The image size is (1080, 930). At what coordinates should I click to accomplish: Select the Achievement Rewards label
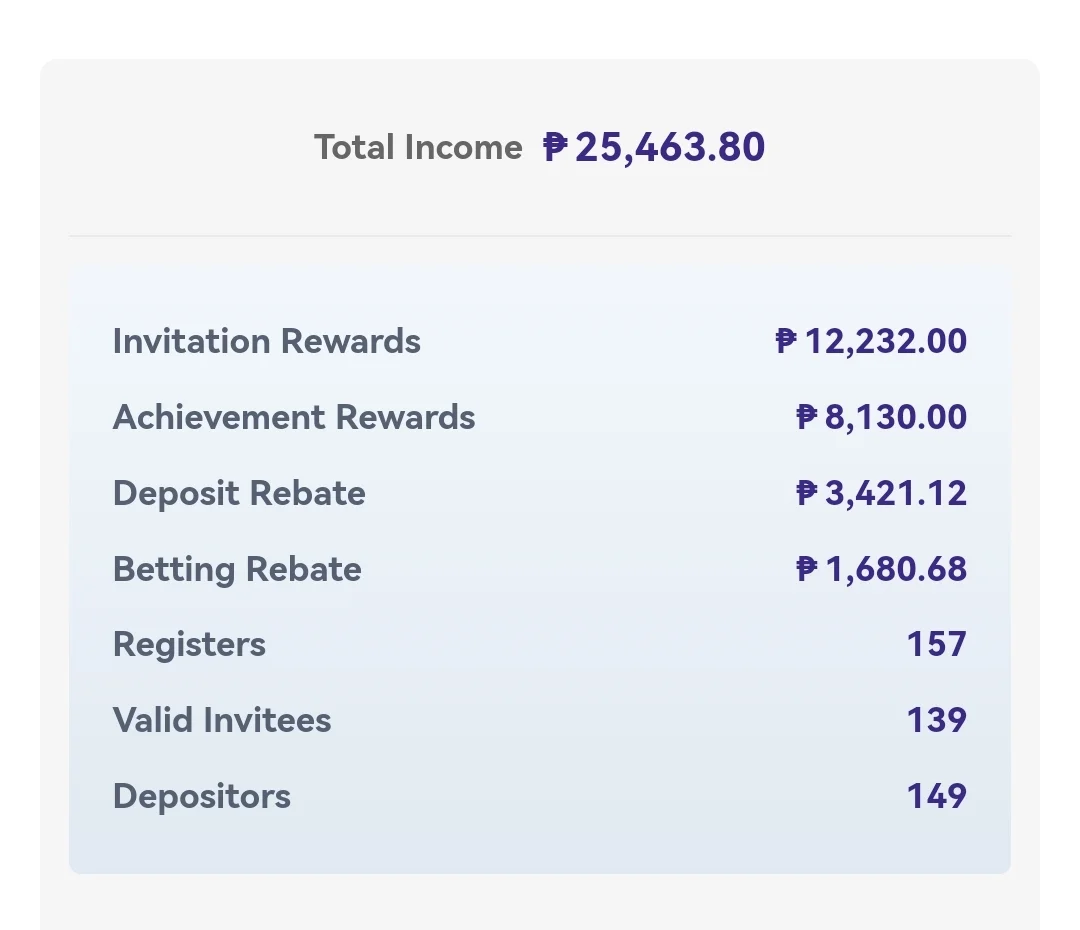[294, 417]
